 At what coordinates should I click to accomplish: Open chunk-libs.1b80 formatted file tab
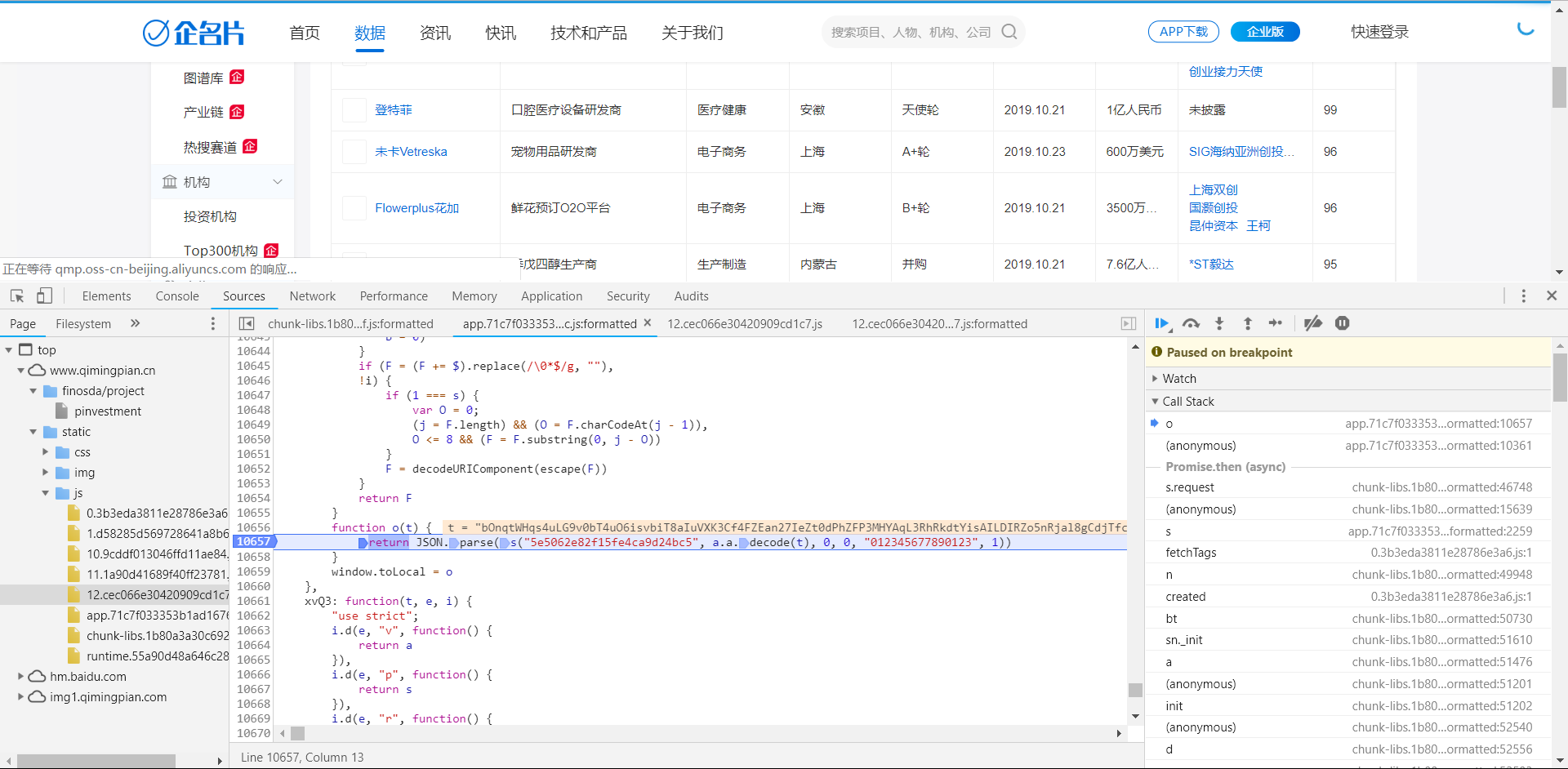click(350, 324)
